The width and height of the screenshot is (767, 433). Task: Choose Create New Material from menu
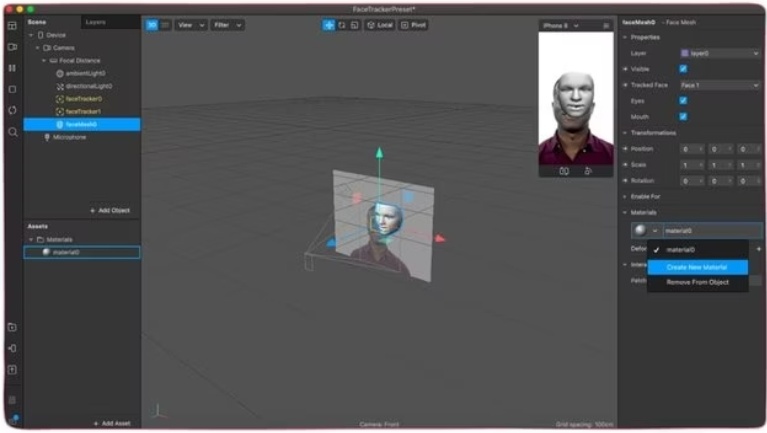[x=696, y=267]
